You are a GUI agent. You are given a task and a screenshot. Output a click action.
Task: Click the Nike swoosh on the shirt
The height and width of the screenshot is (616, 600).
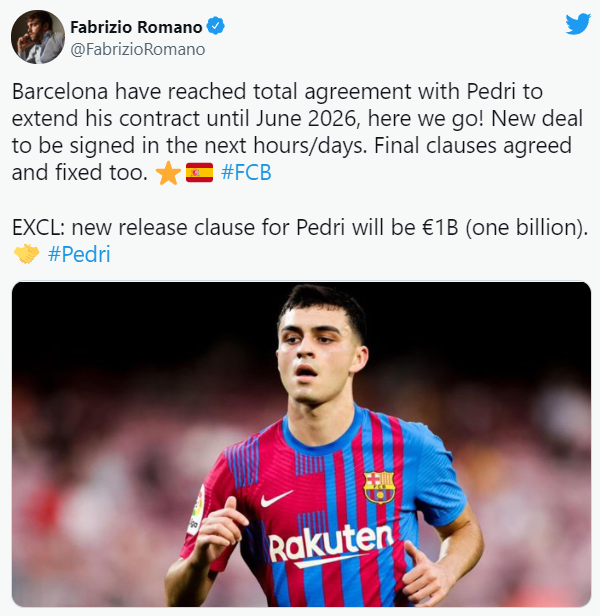pos(276,498)
